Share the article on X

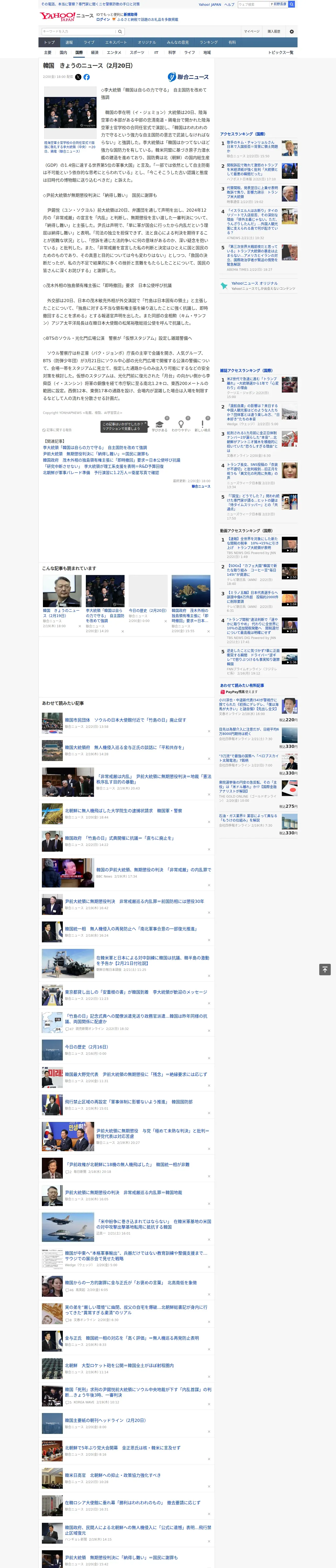[78, 77]
